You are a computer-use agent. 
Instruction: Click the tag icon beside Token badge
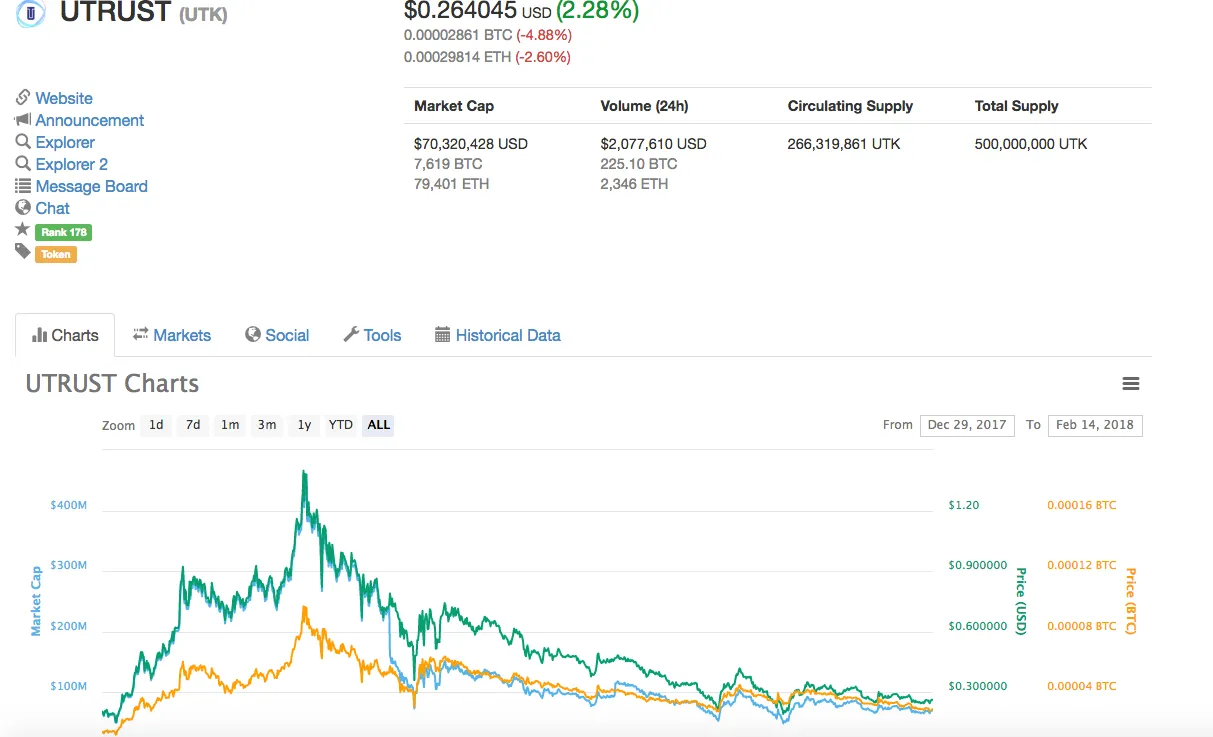[x=23, y=251]
